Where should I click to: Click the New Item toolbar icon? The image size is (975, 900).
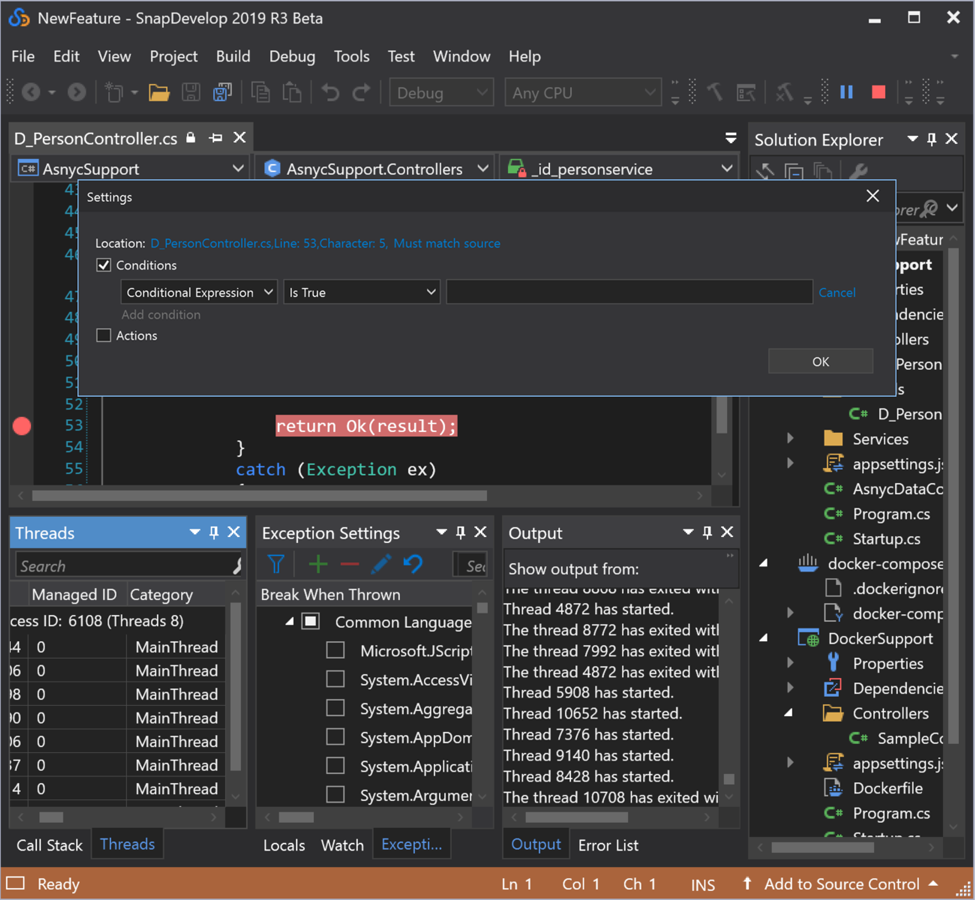(114, 93)
